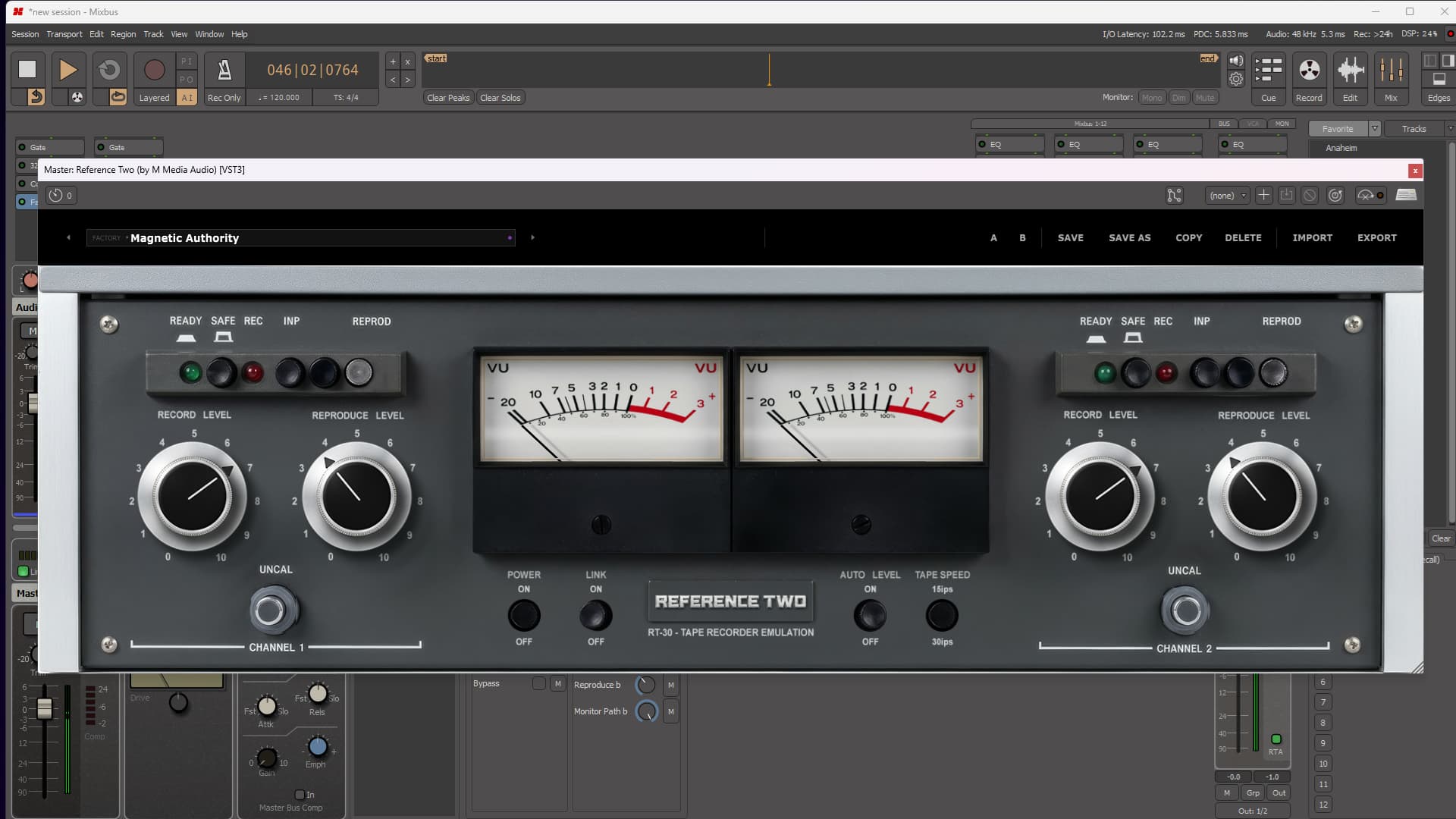
Task: Switch to the Record page
Action: point(1309,78)
